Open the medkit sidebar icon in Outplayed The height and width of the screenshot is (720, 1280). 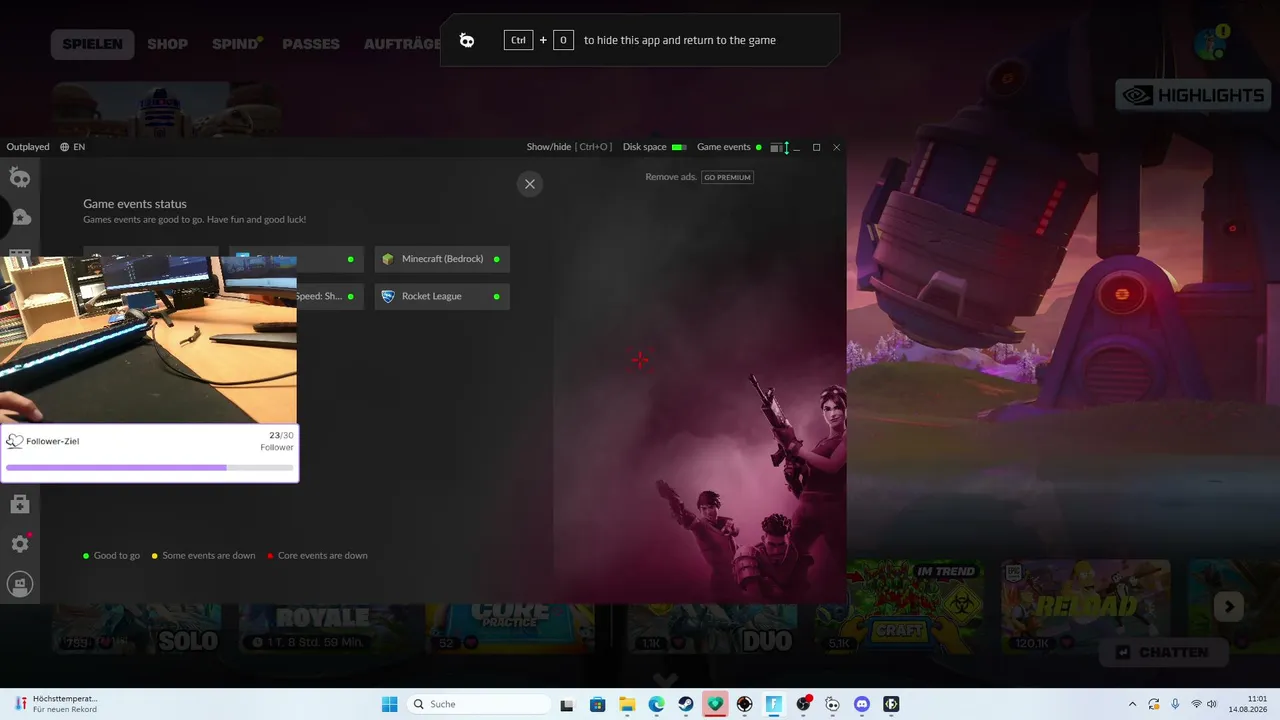[20, 505]
